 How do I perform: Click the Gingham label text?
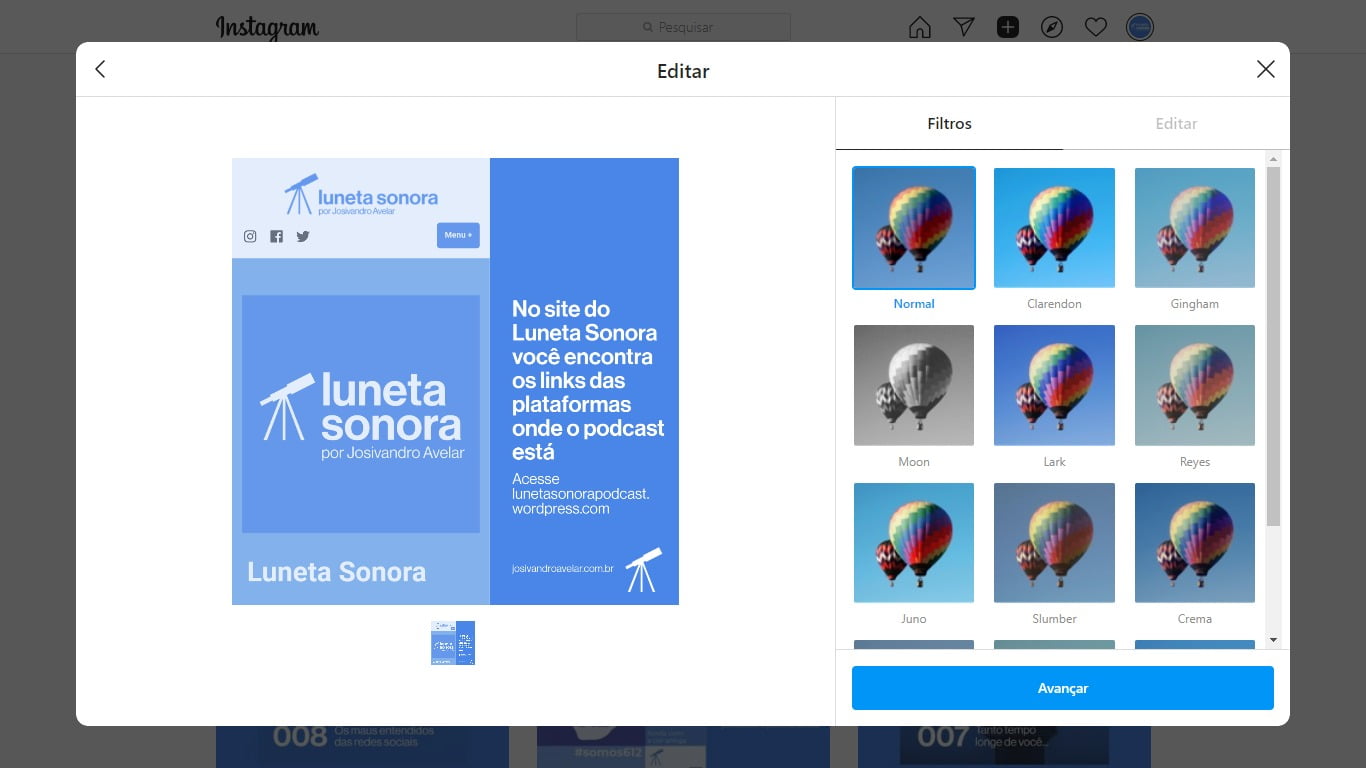pyautogui.click(x=1195, y=304)
